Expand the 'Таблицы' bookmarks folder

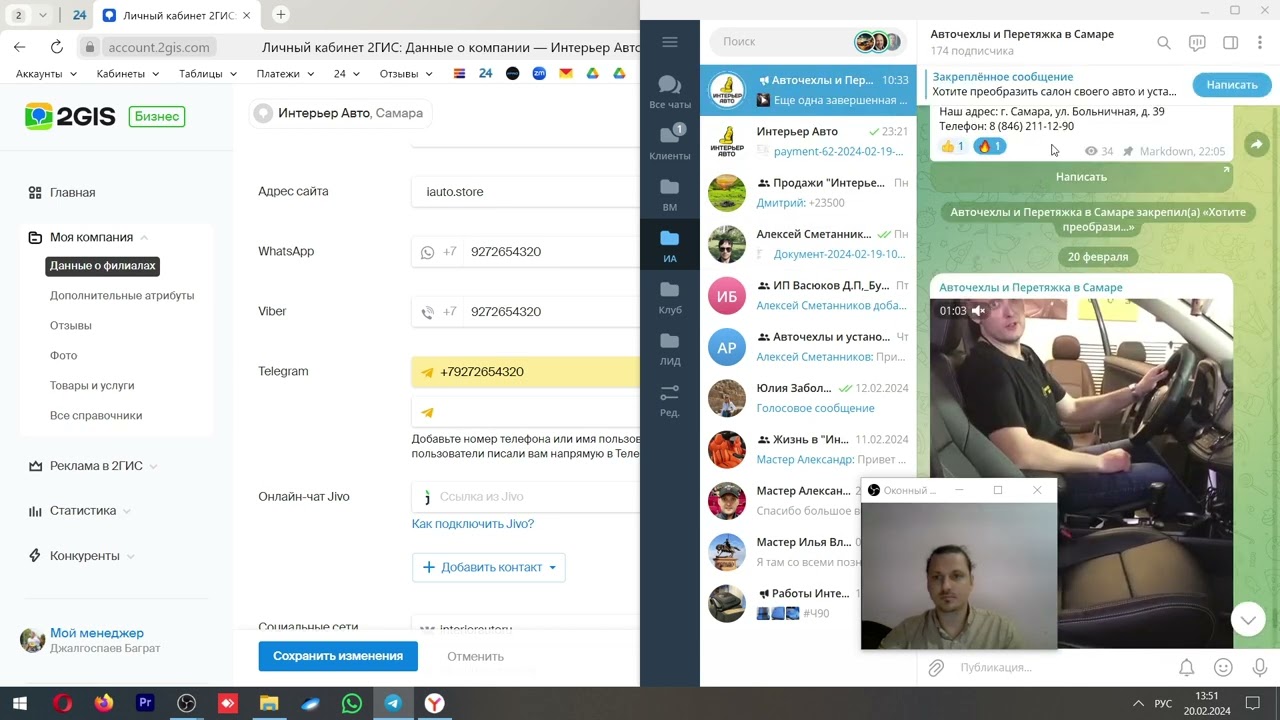click(x=208, y=74)
